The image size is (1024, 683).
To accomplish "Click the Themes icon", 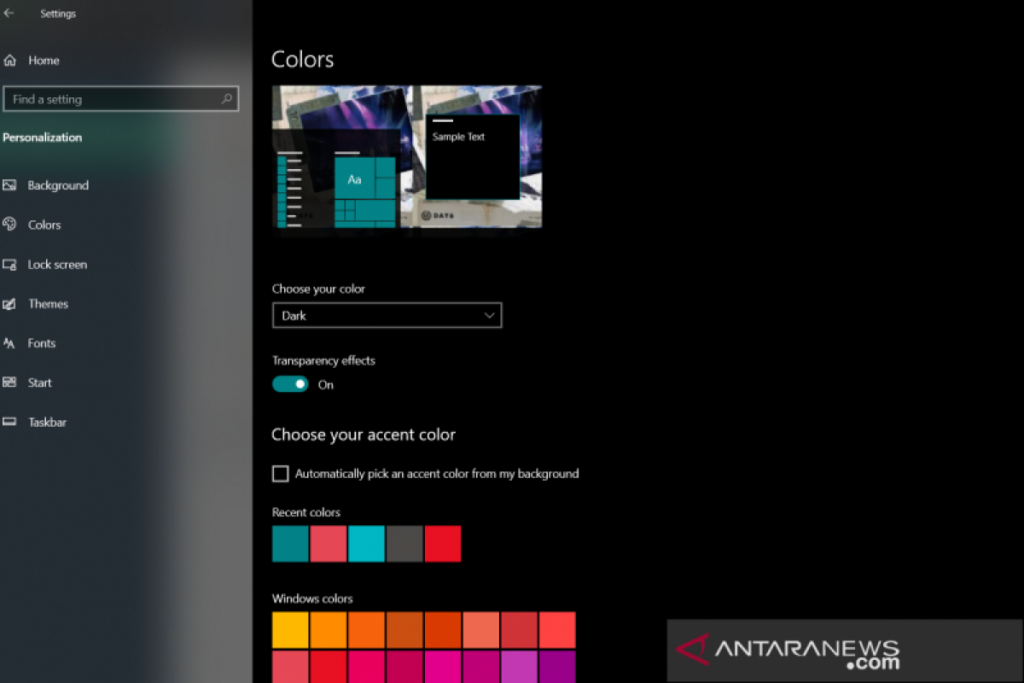I will coord(10,304).
